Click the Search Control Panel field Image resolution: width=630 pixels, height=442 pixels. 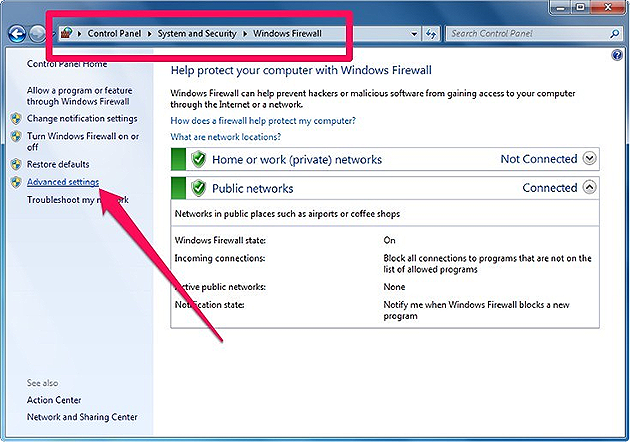pos(530,33)
